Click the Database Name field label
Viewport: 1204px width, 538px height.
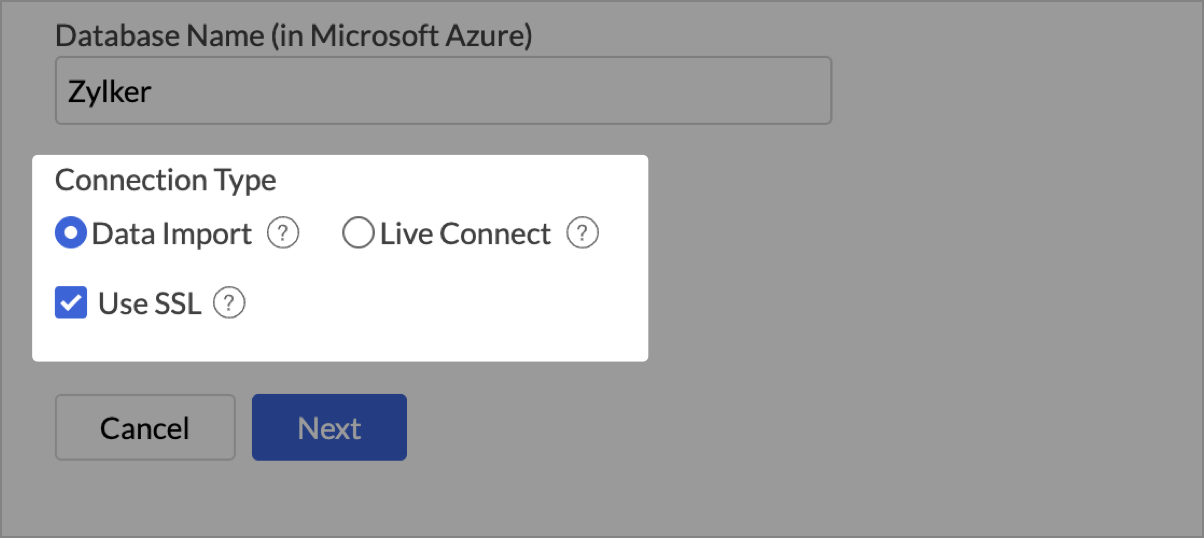coord(294,36)
